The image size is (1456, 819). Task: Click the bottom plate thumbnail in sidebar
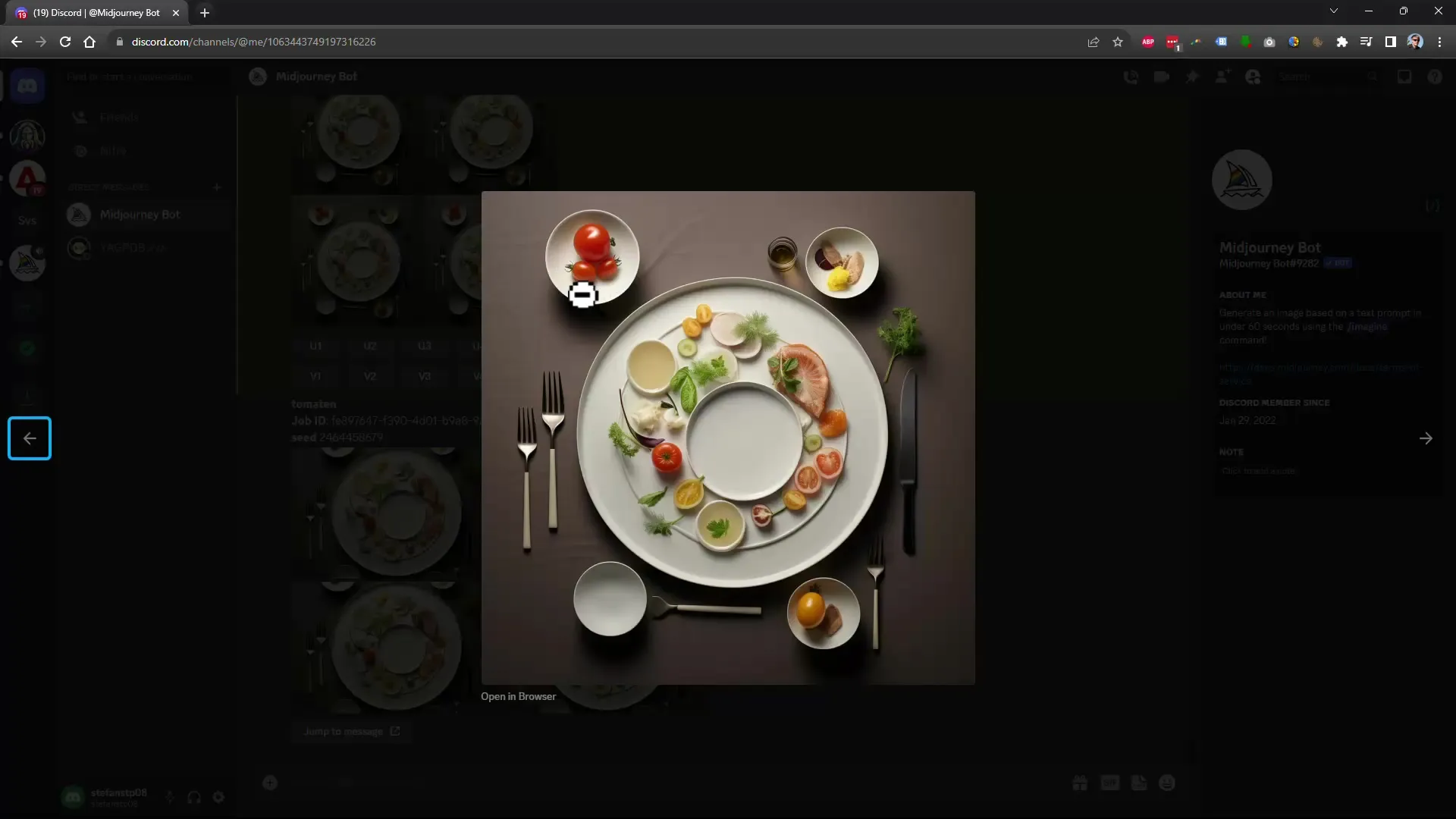(396, 648)
